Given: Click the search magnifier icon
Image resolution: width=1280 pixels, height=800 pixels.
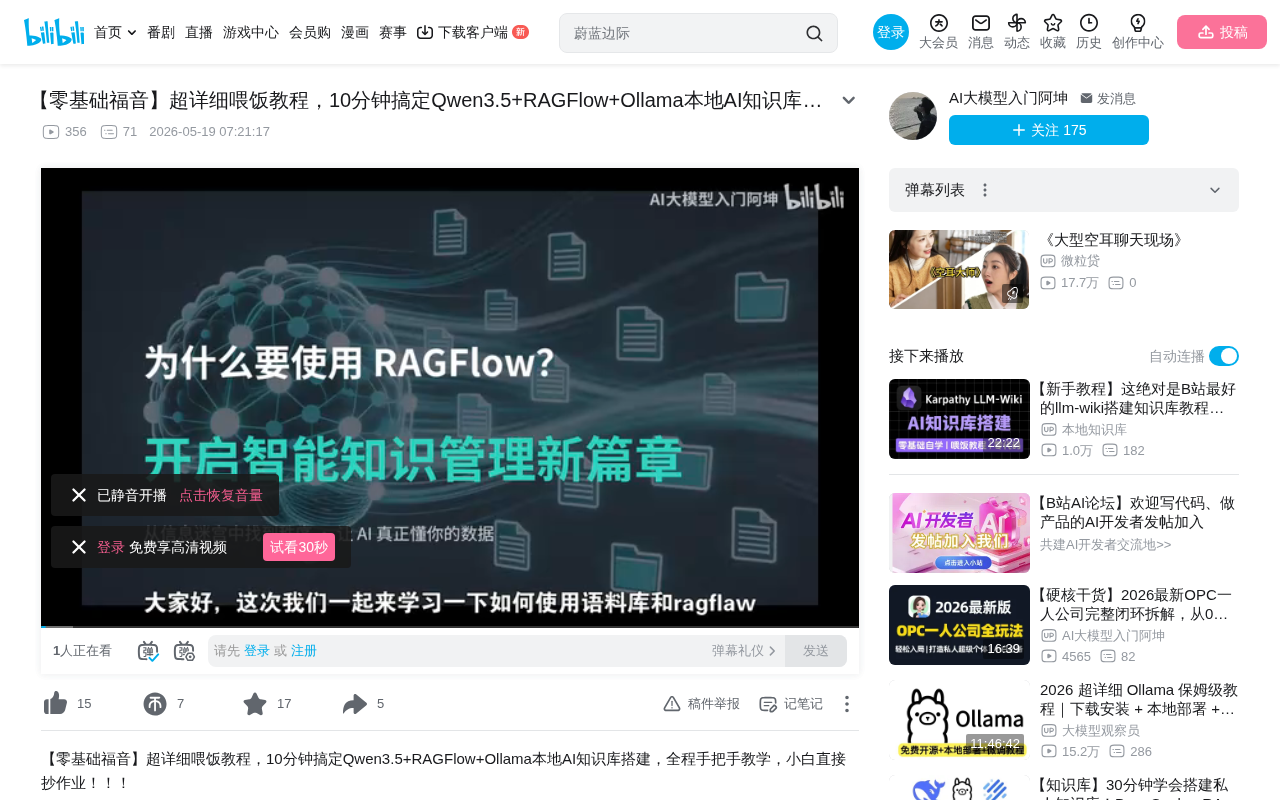Looking at the screenshot, I should pos(814,33).
